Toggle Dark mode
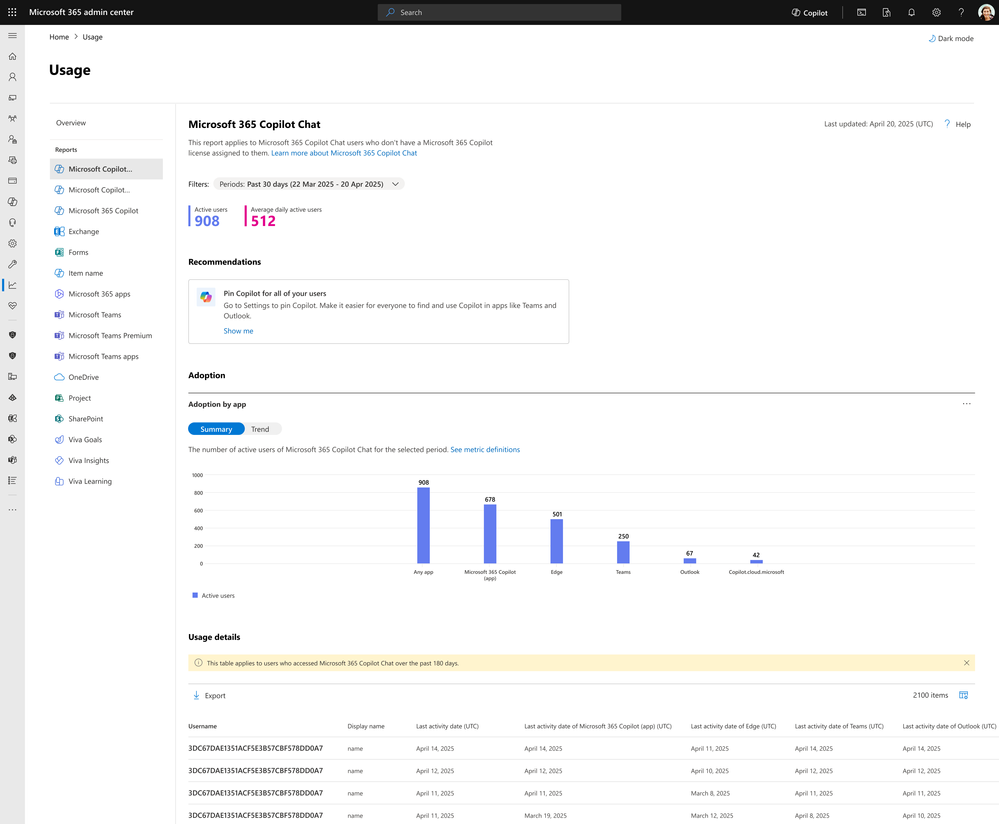 pyautogui.click(x=951, y=38)
